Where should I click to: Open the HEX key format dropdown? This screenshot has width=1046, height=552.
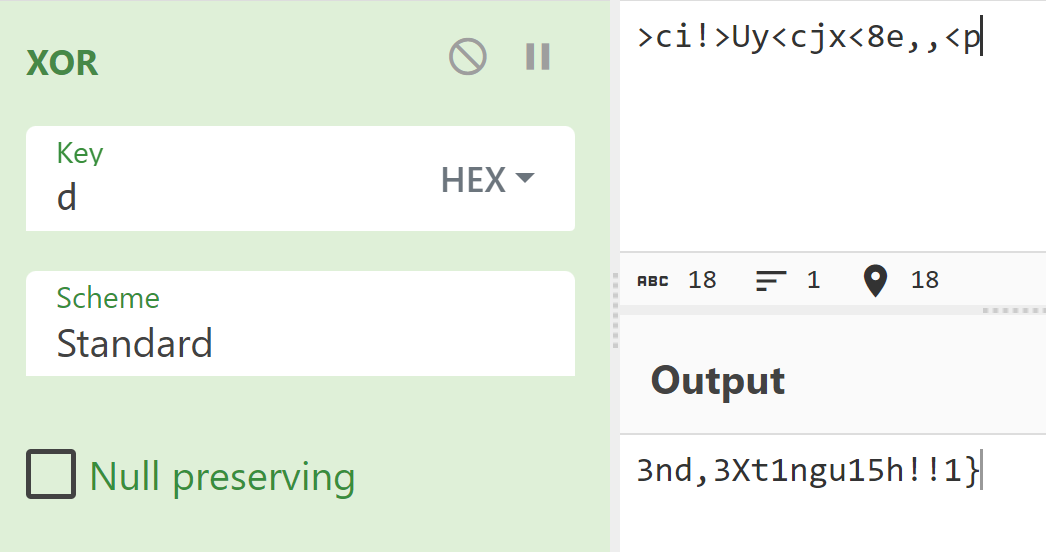(x=488, y=180)
